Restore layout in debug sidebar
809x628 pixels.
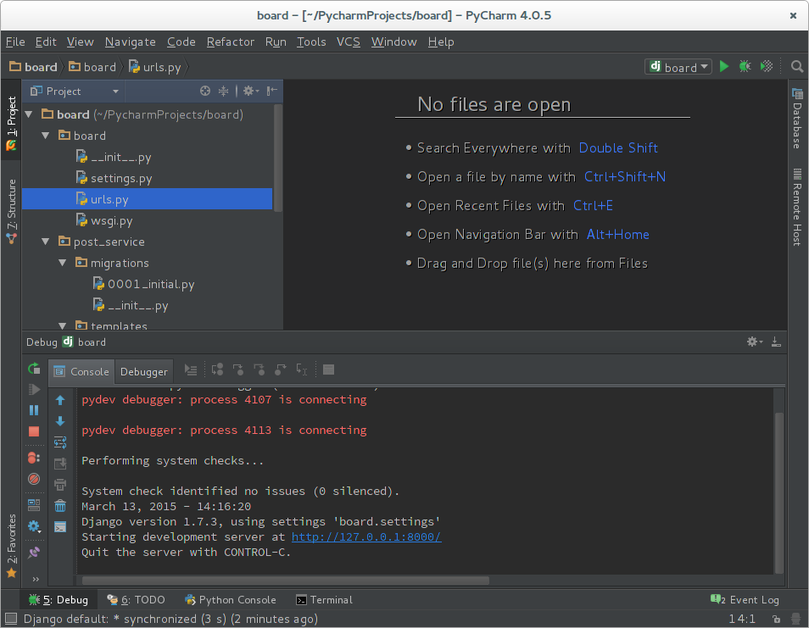[34, 505]
